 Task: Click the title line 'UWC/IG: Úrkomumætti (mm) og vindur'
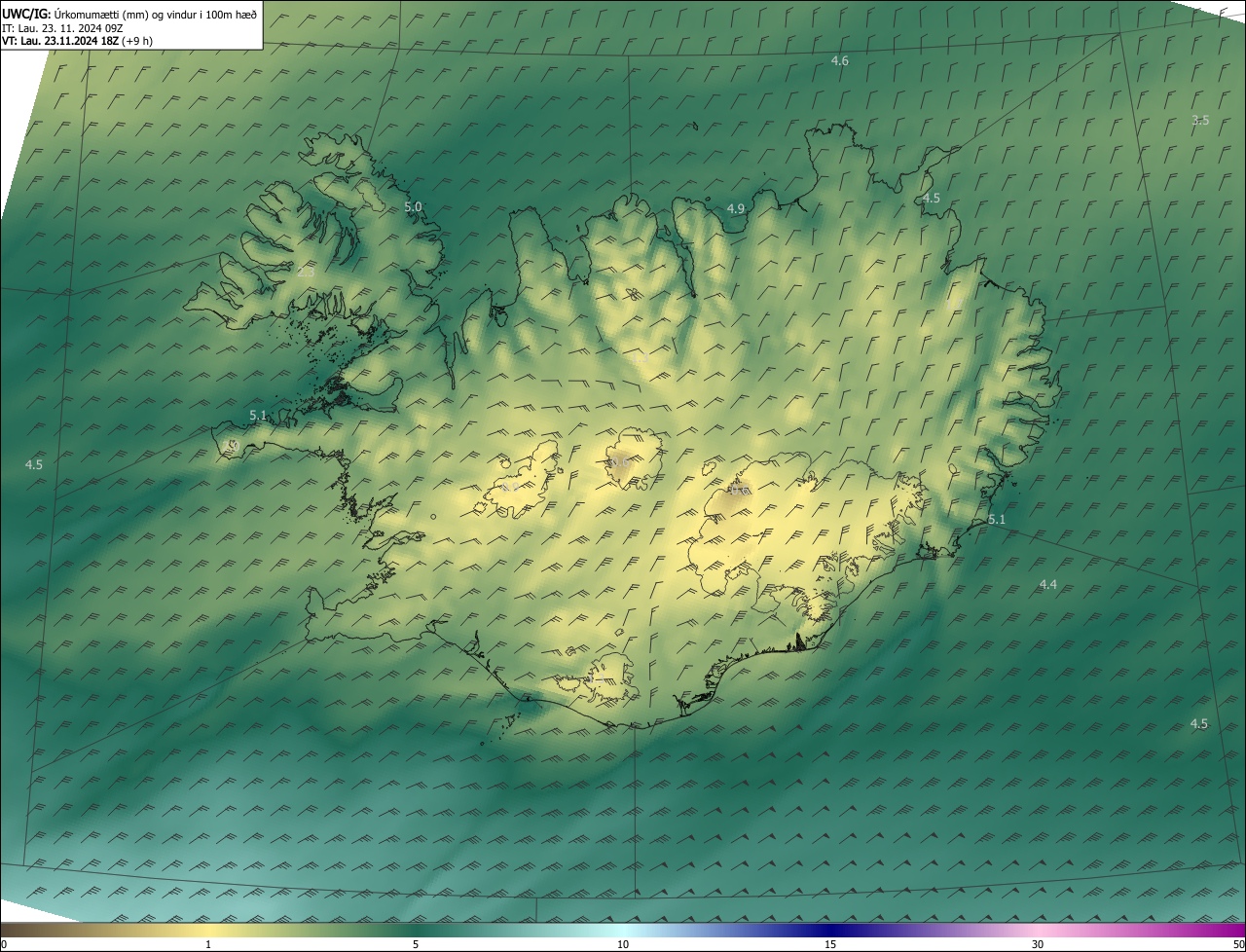[x=129, y=14]
